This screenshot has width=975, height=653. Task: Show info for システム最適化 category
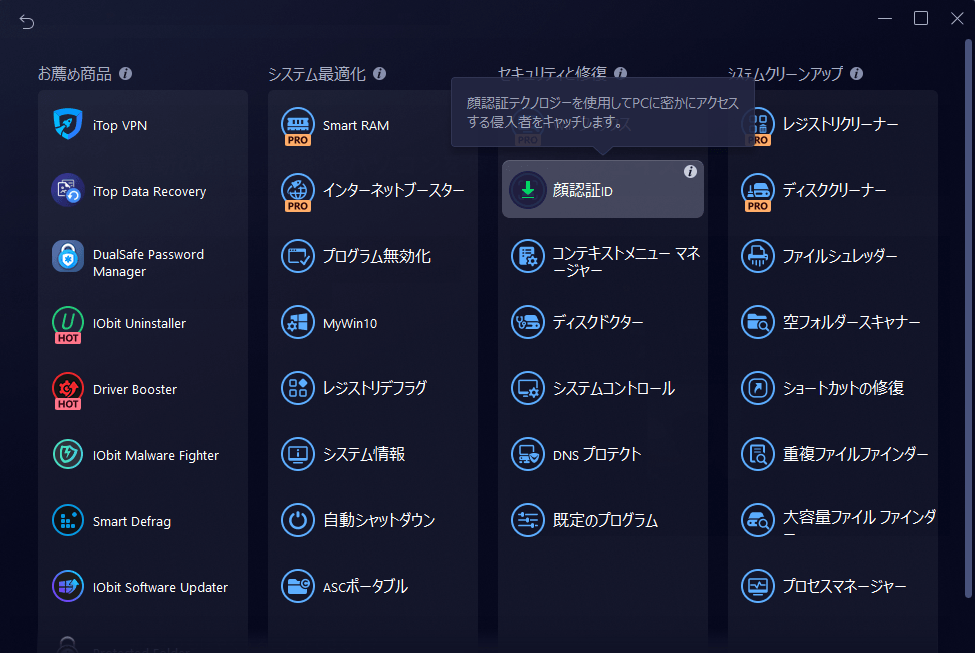379,73
